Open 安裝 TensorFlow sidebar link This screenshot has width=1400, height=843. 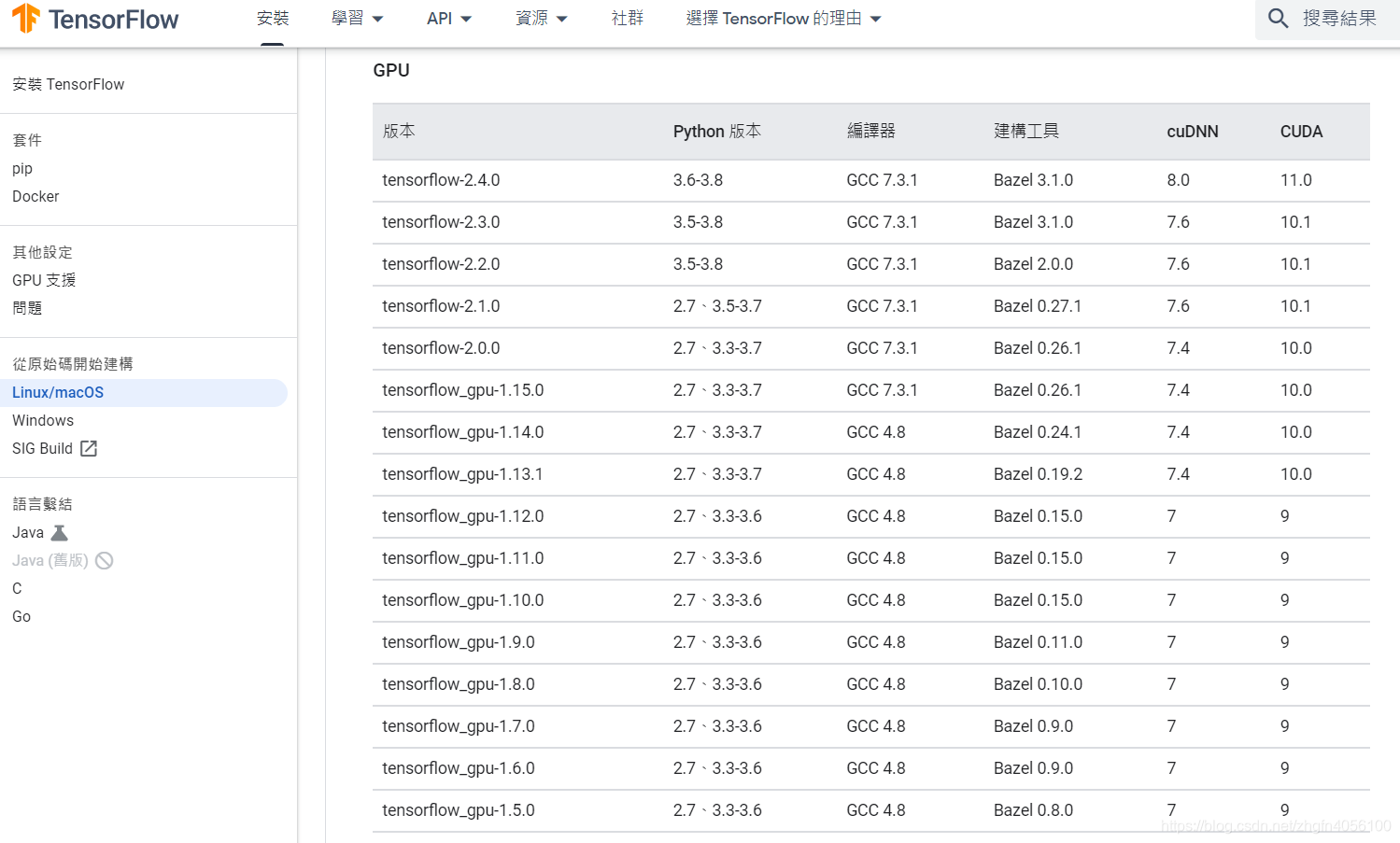coord(68,85)
